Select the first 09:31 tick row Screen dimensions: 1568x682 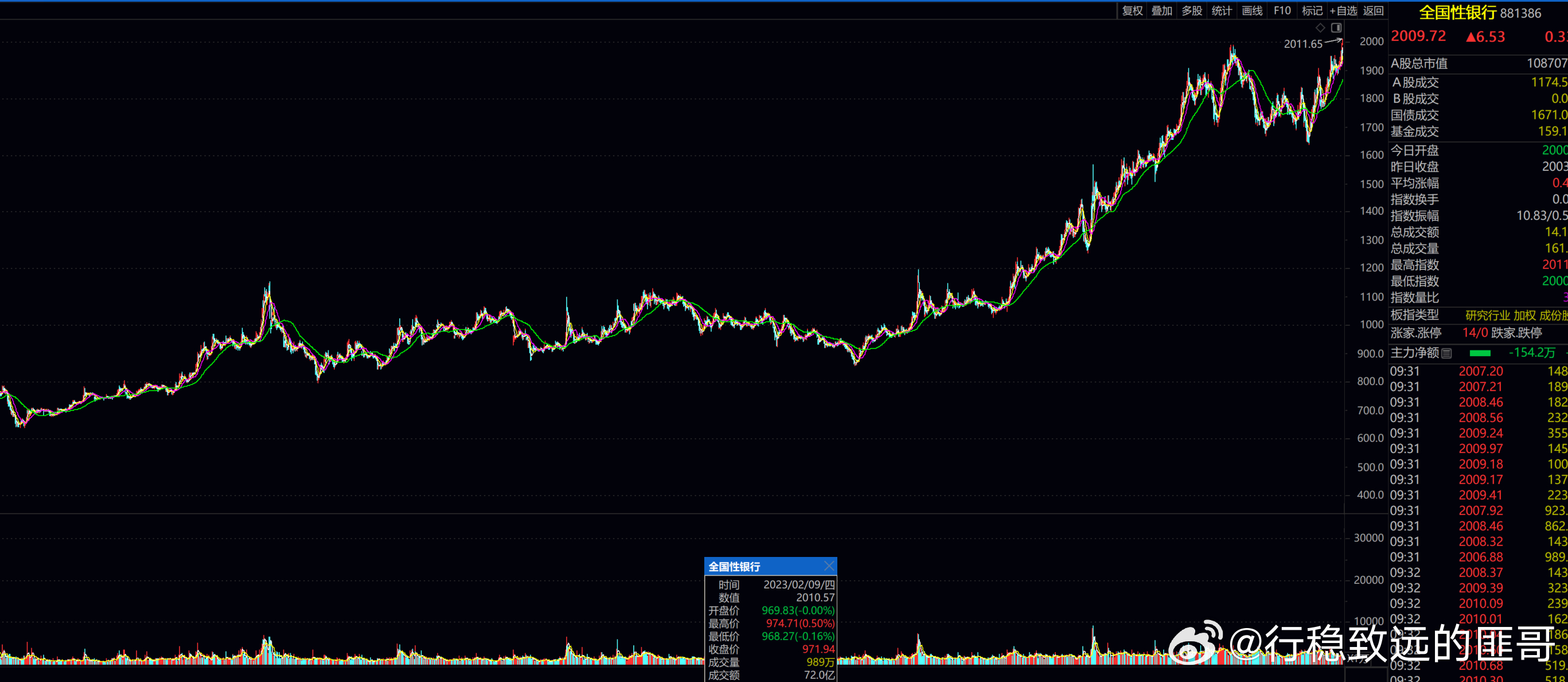pos(1479,372)
